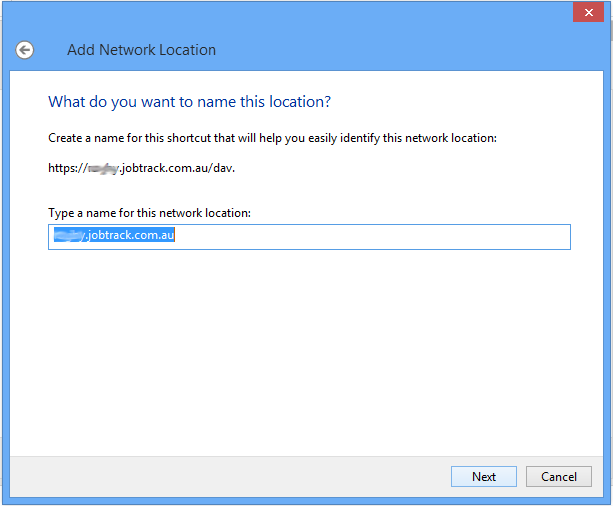Screen dimensions: 613x506
Task: Click the "Create a name for this shortcut" description
Action: click(272, 137)
